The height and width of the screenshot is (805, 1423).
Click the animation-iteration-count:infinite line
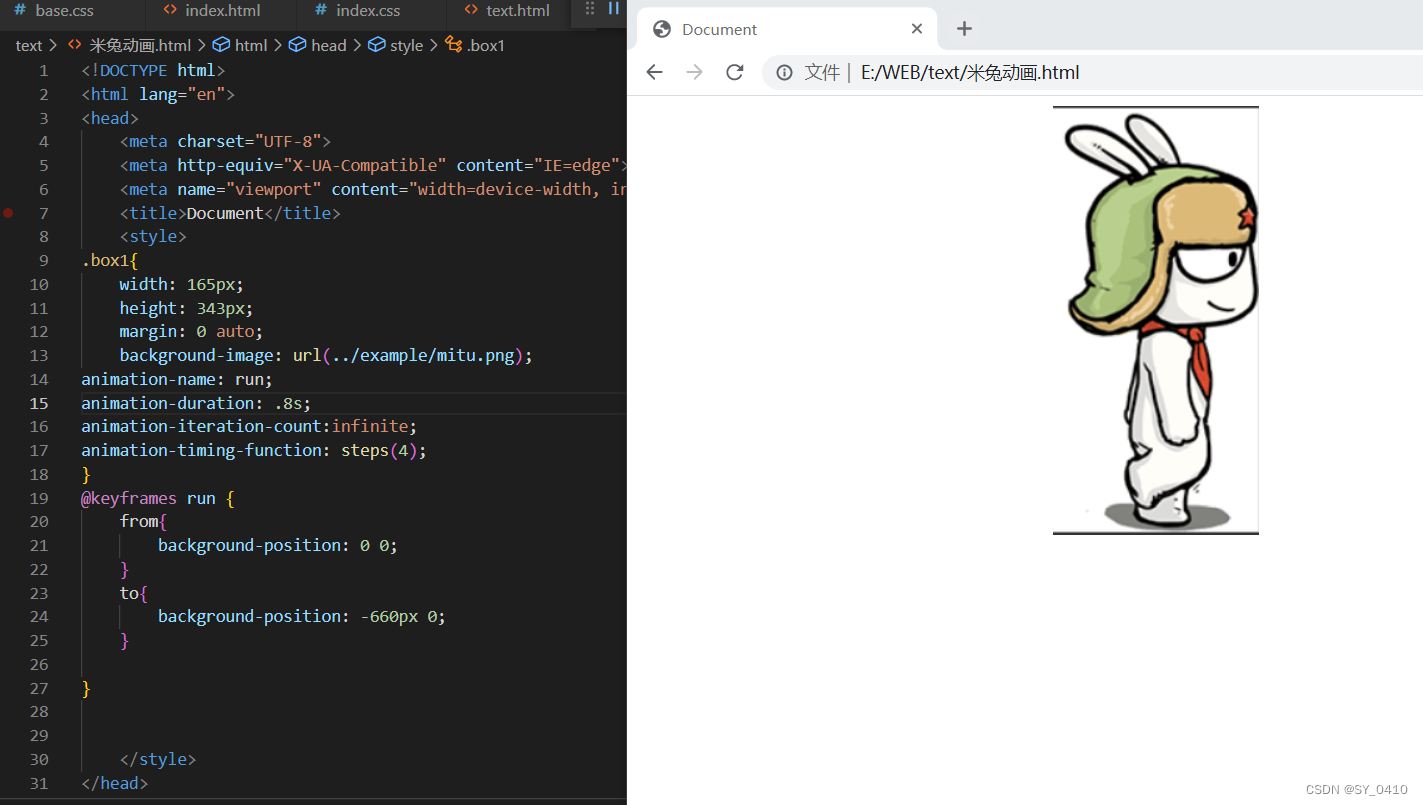click(x=249, y=427)
